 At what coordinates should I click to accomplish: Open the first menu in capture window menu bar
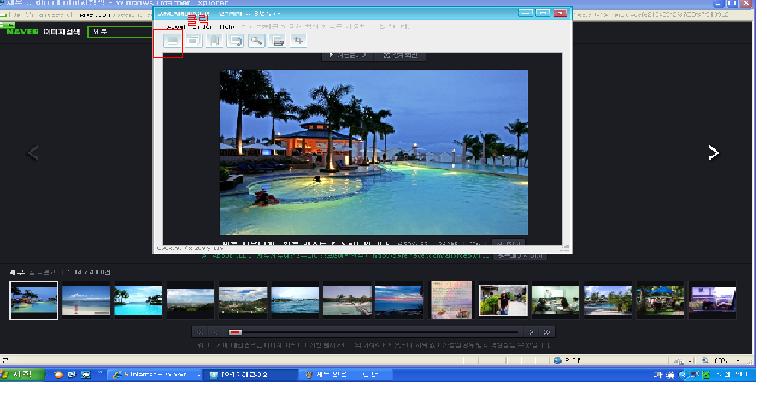tap(176, 26)
